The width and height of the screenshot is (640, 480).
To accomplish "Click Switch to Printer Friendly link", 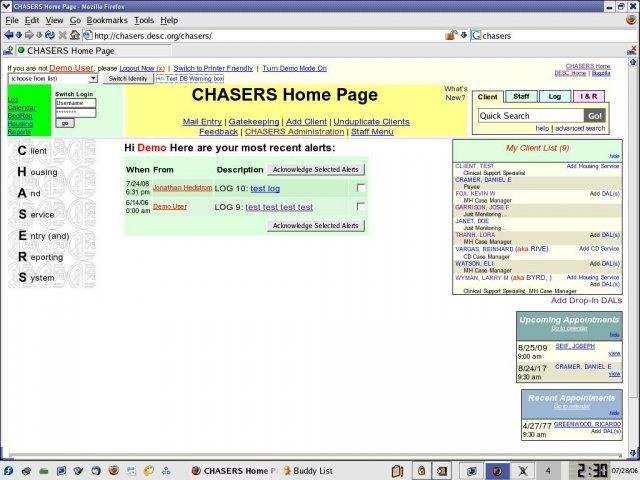I will [x=213, y=68].
